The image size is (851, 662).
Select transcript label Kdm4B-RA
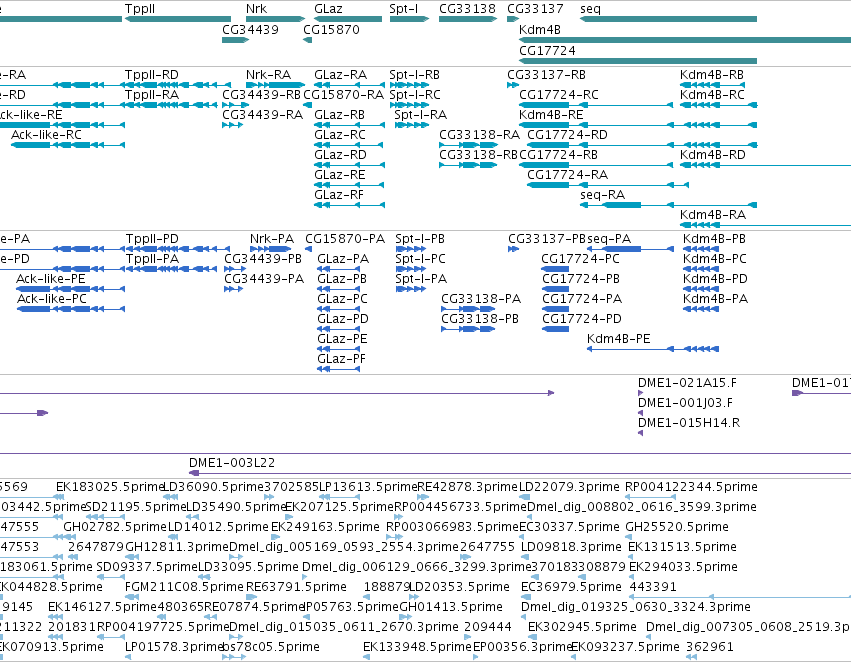click(x=713, y=215)
